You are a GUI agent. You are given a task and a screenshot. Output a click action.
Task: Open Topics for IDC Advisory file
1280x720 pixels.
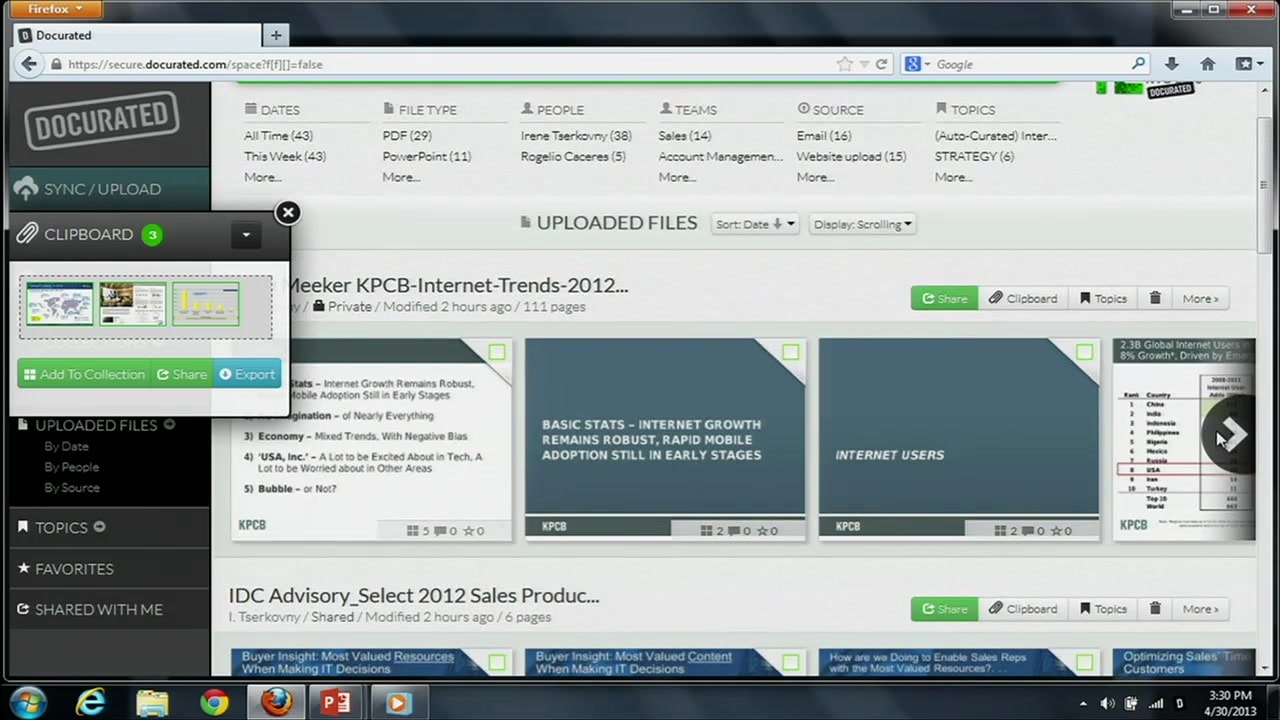coord(1103,609)
